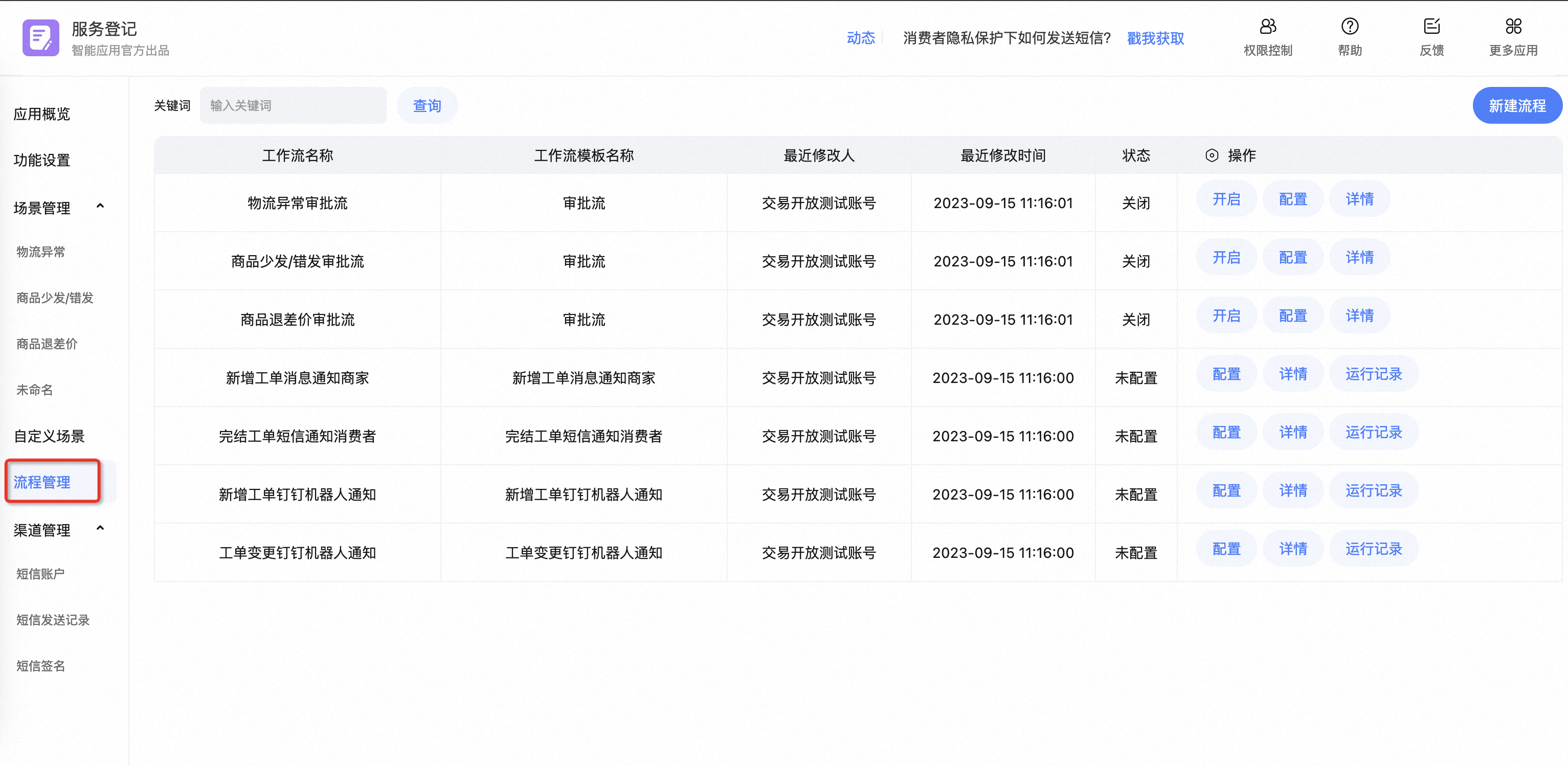This screenshot has height=766, width=1568.
Task: Open the 反馈 feedback icon
Action: click(x=1431, y=27)
